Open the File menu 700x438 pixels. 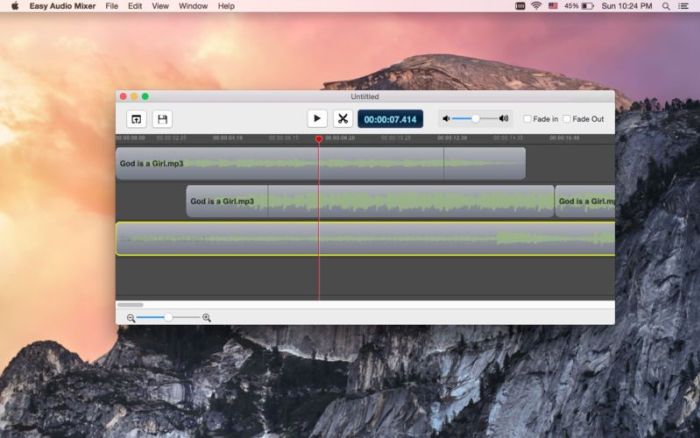[111, 6]
